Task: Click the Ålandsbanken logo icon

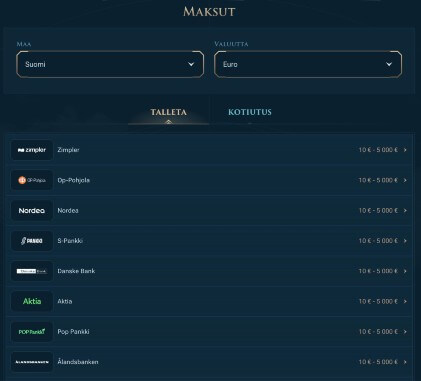Action: coord(32,362)
